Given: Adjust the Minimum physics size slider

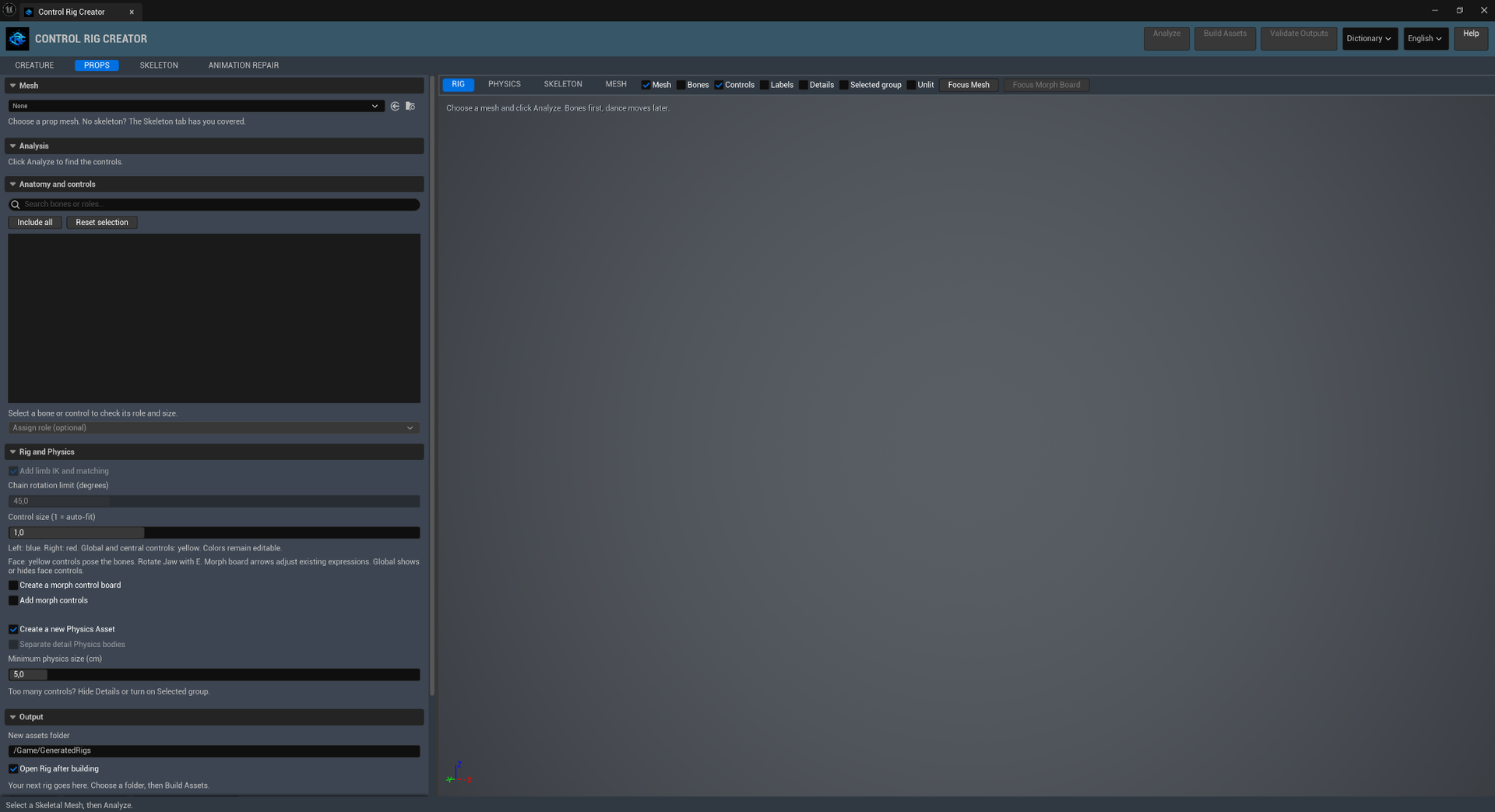Looking at the screenshot, I should tap(214, 675).
